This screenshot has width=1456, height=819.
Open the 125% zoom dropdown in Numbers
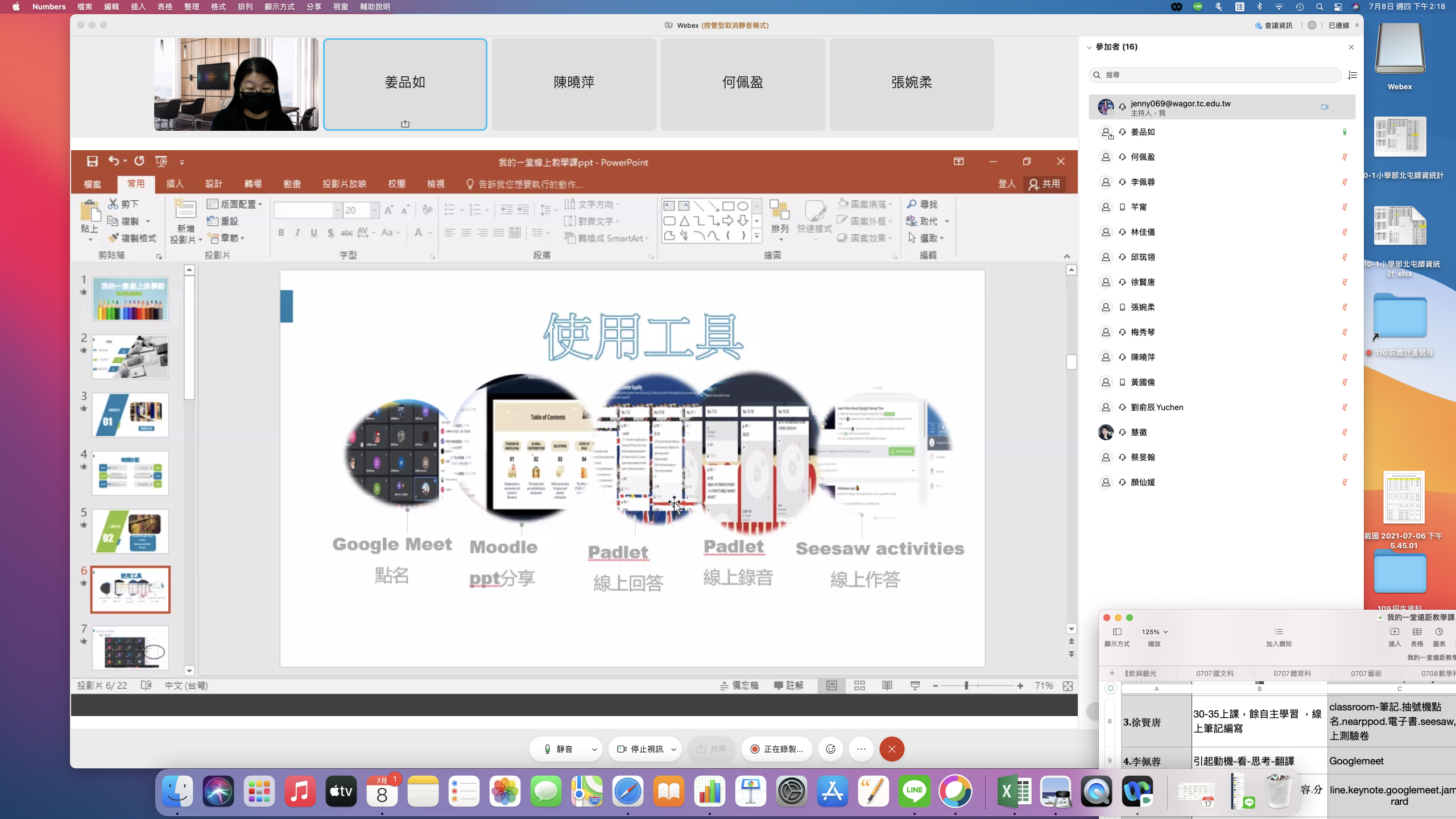pyautogui.click(x=1155, y=632)
